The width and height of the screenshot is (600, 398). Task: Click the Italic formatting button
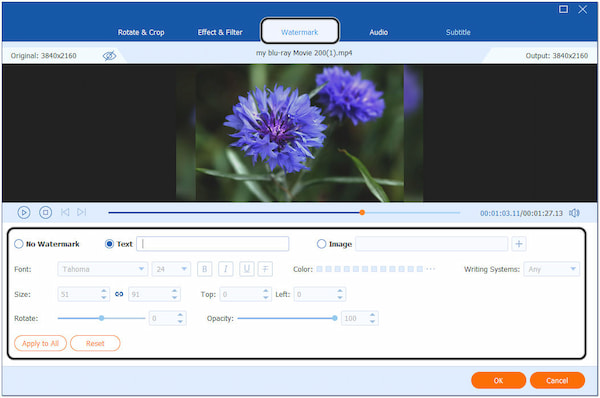226,269
